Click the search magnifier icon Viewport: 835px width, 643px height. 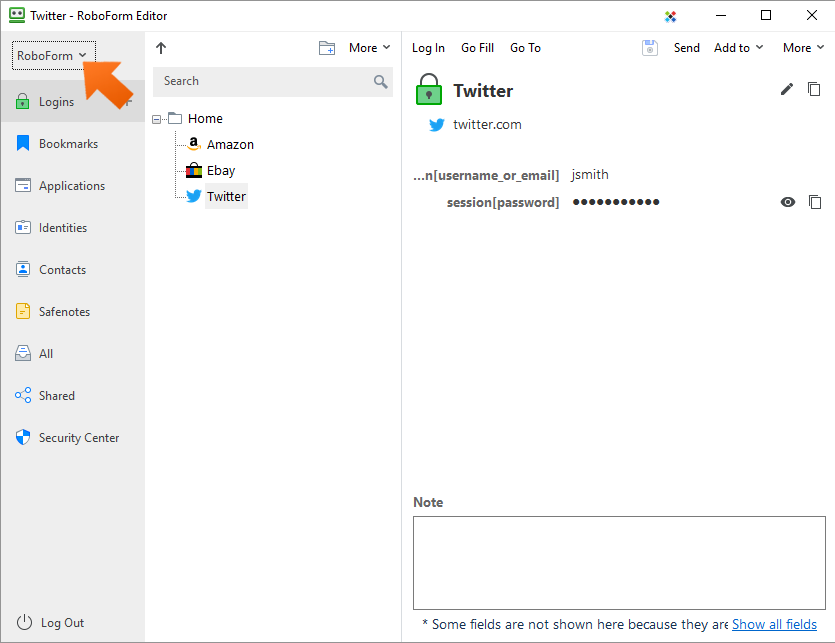click(381, 82)
